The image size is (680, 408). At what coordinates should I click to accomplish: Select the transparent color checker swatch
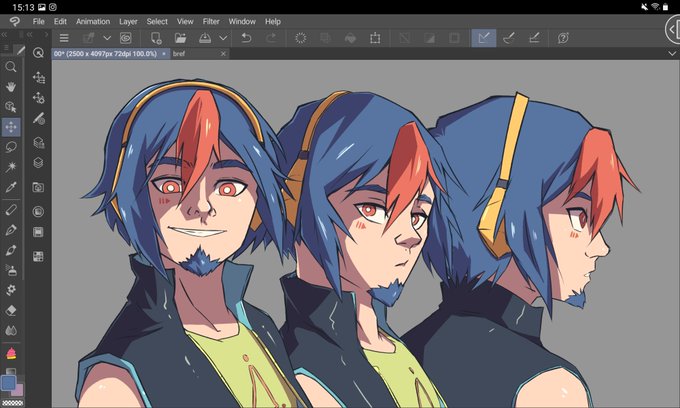click(x=12, y=403)
